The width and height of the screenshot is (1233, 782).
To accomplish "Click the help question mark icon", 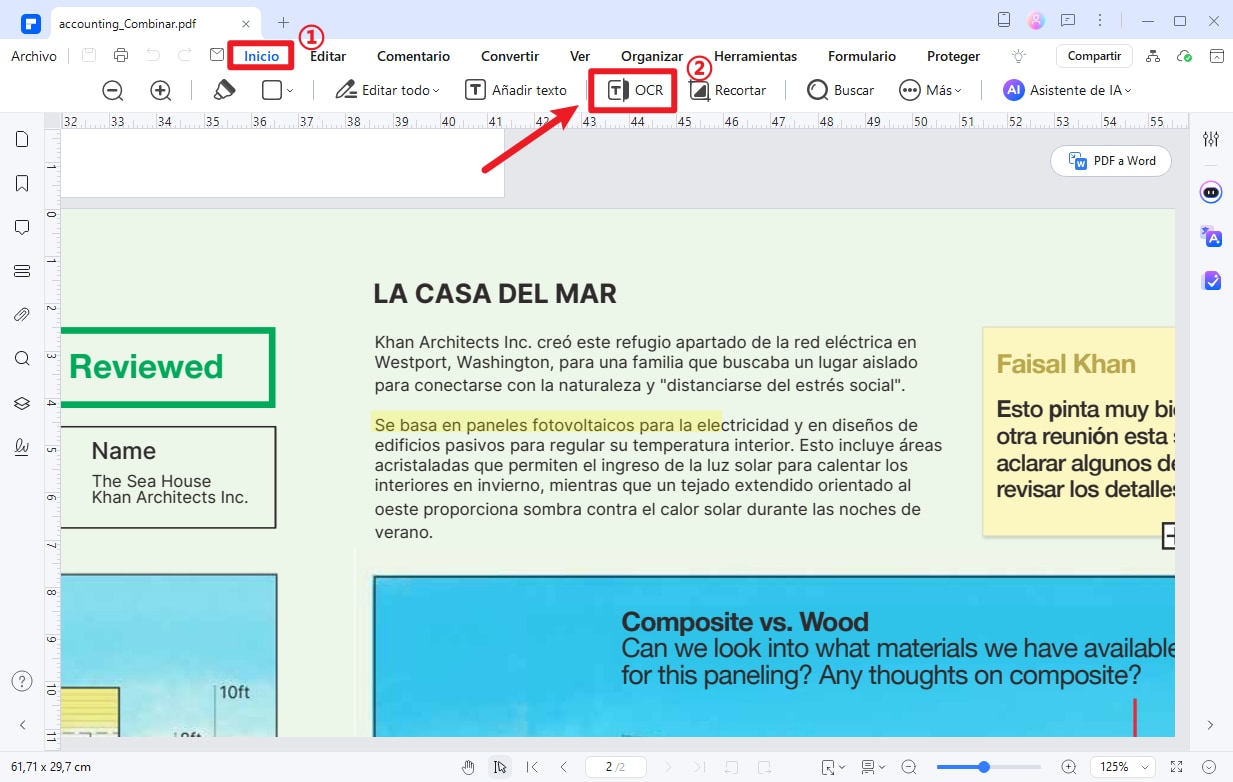I will (21, 681).
